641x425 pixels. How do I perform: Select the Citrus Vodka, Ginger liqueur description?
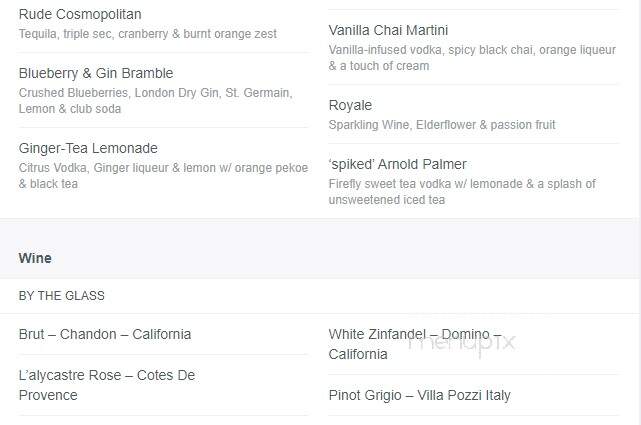click(x=164, y=176)
